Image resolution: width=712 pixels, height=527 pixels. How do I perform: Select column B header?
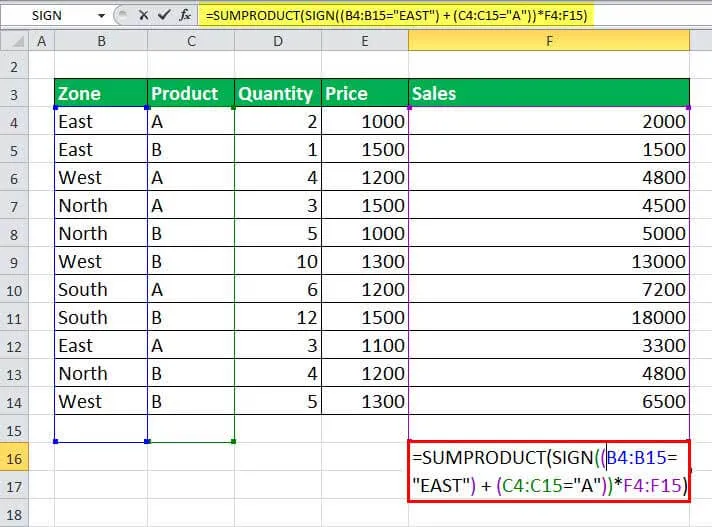pos(101,41)
